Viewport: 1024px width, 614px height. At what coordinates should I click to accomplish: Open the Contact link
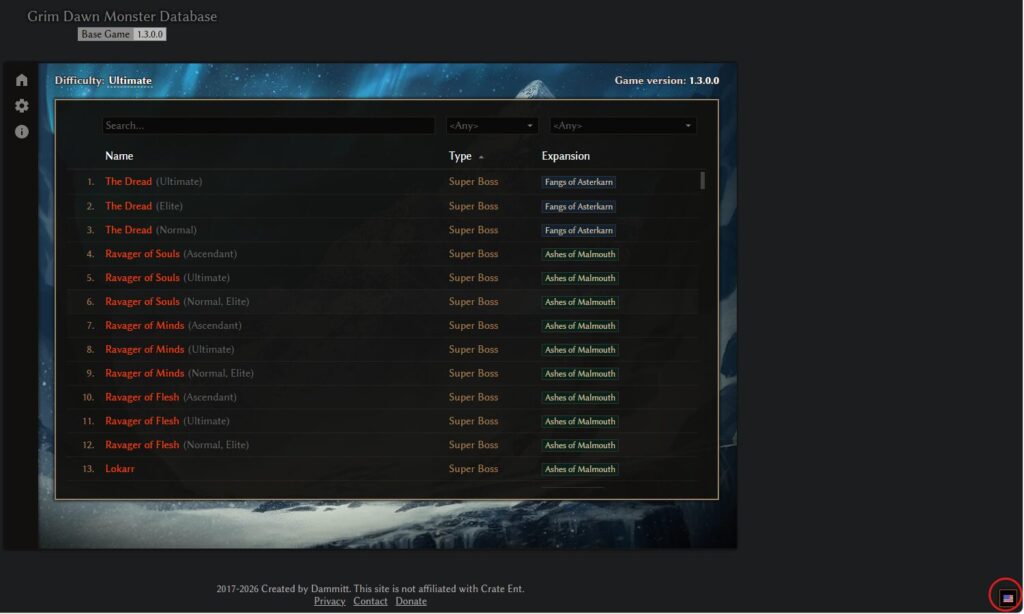[x=370, y=601]
